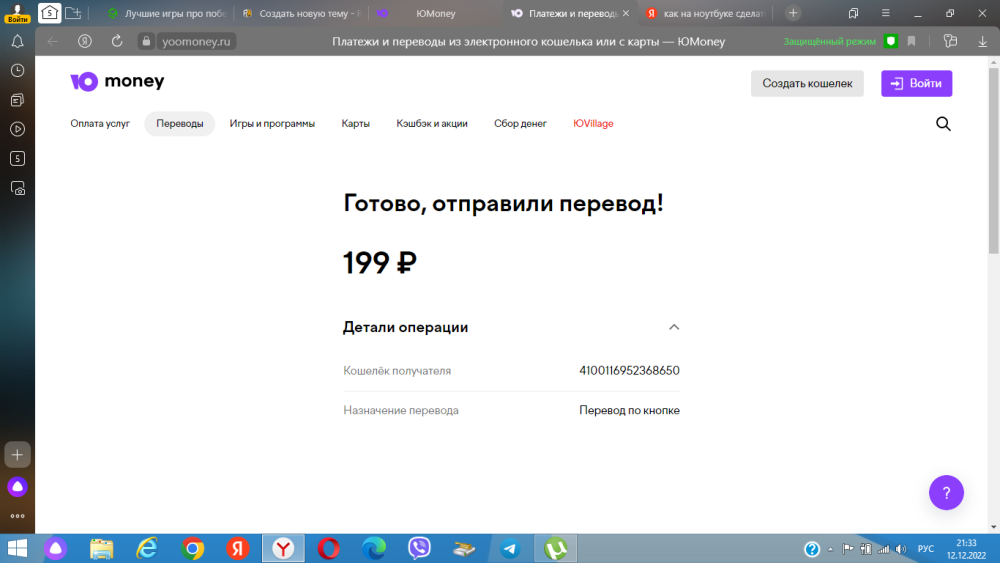Launch Opera from taskbar
This screenshot has height=563, width=1000.
pos(328,548)
